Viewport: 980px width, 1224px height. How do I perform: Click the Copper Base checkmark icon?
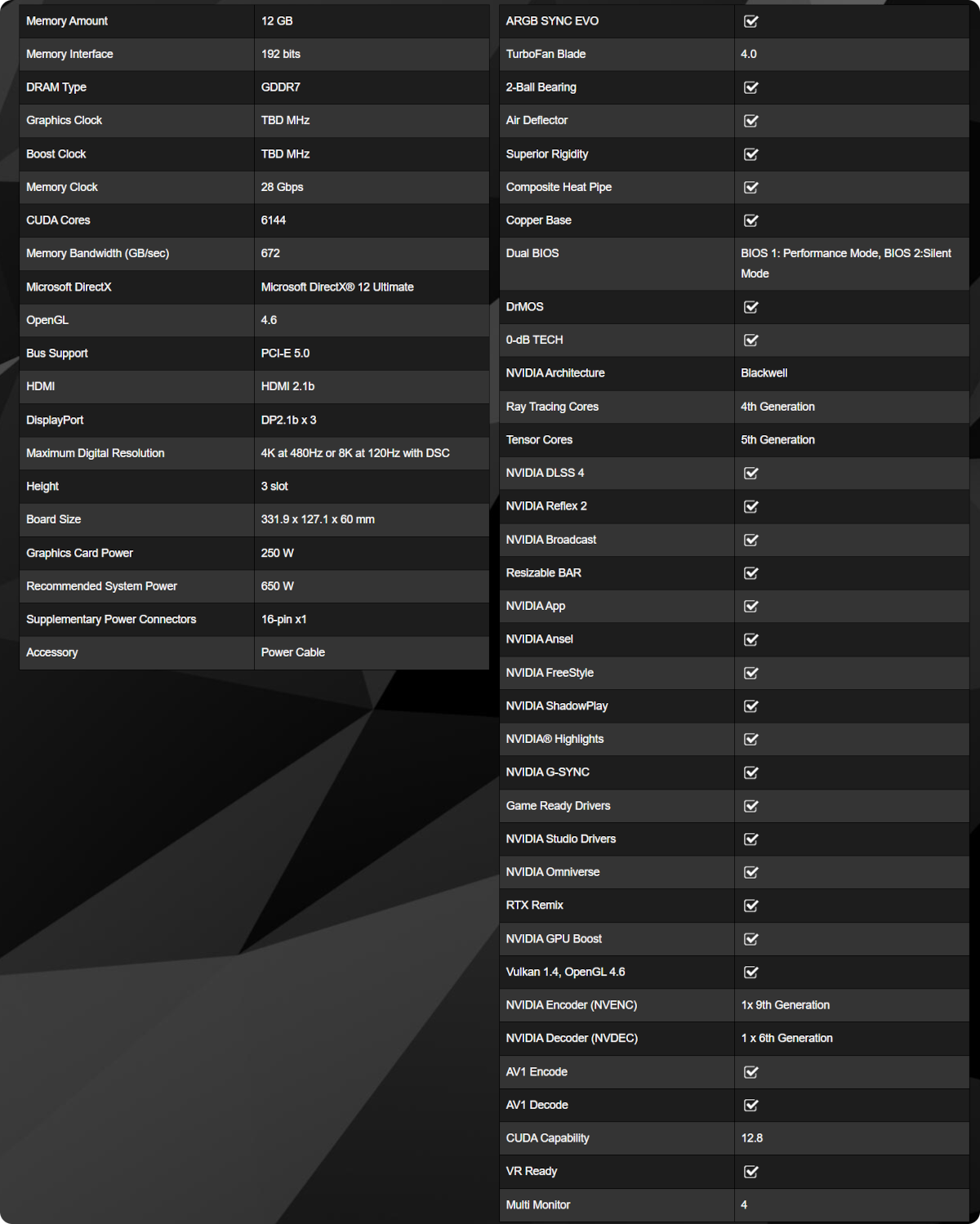[x=751, y=220]
